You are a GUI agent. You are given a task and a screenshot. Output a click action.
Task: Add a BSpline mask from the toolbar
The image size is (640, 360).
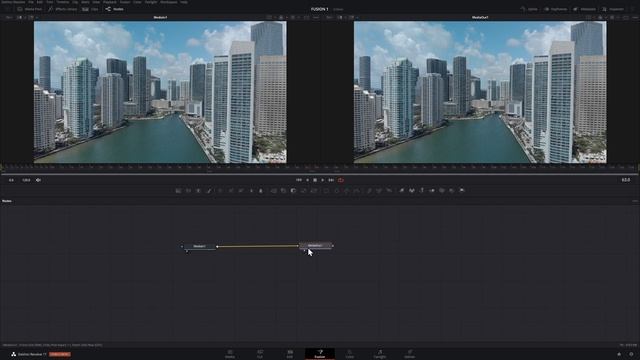(357, 190)
